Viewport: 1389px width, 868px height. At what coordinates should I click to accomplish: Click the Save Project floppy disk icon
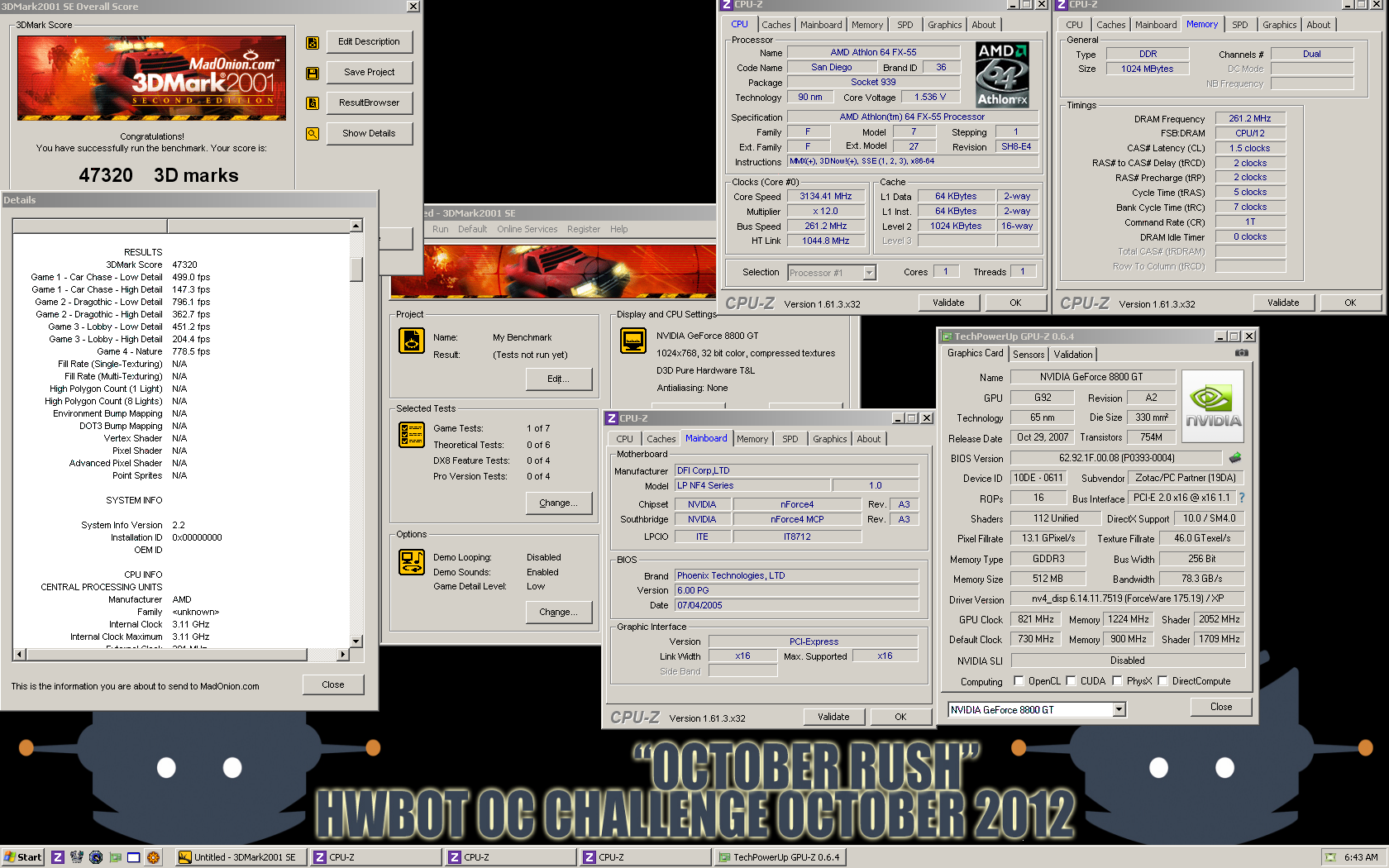pyautogui.click(x=313, y=74)
